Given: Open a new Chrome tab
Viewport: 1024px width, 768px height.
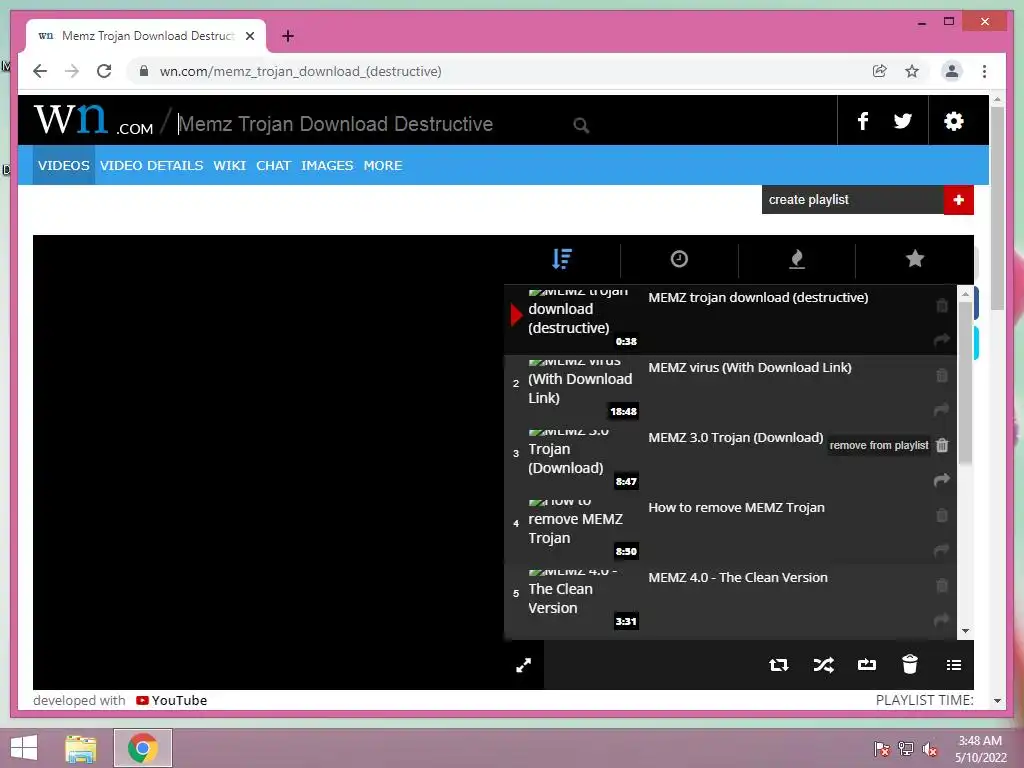Looking at the screenshot, I should [x=288, y=36].
